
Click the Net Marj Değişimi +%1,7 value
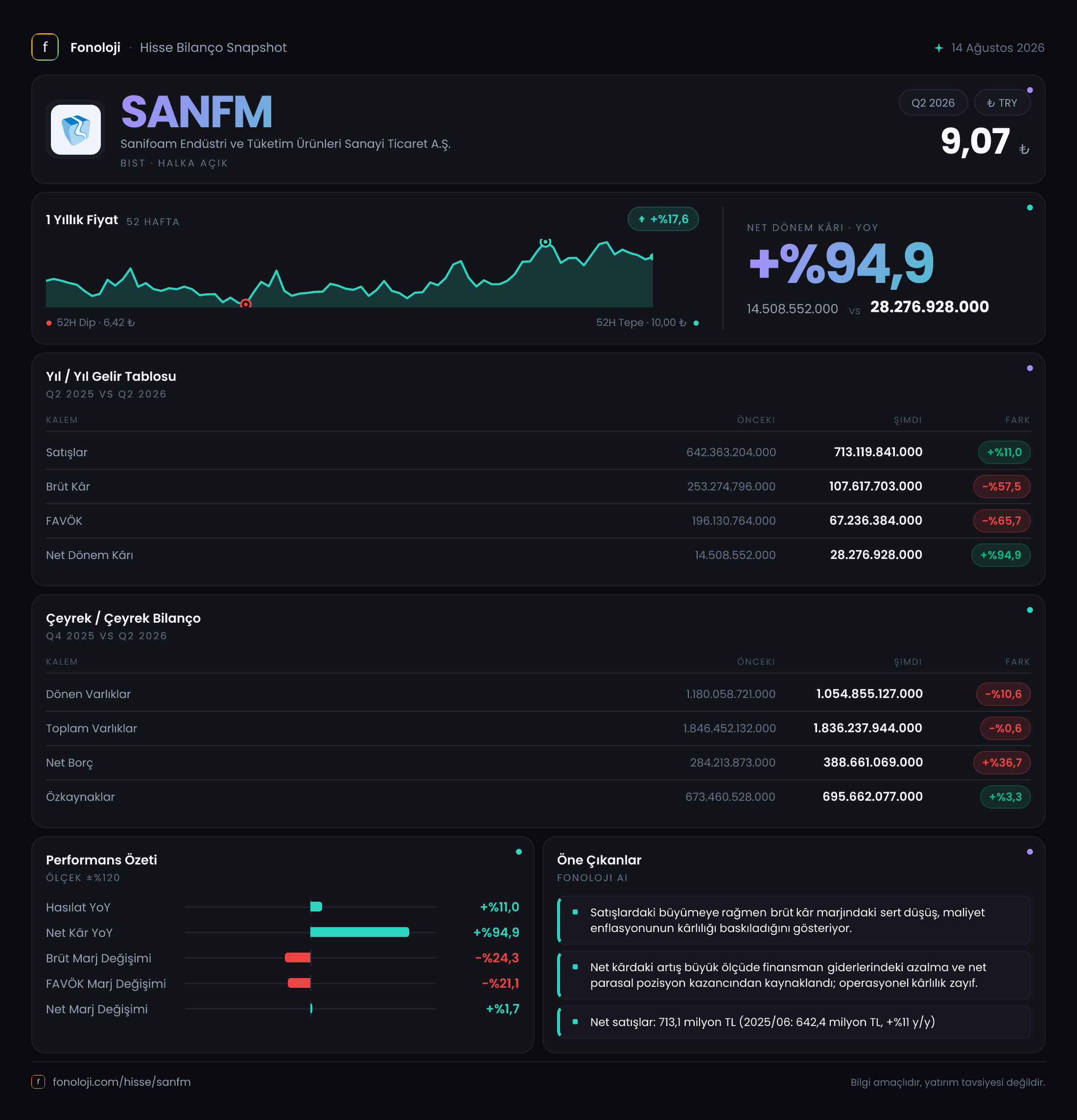502,1008
